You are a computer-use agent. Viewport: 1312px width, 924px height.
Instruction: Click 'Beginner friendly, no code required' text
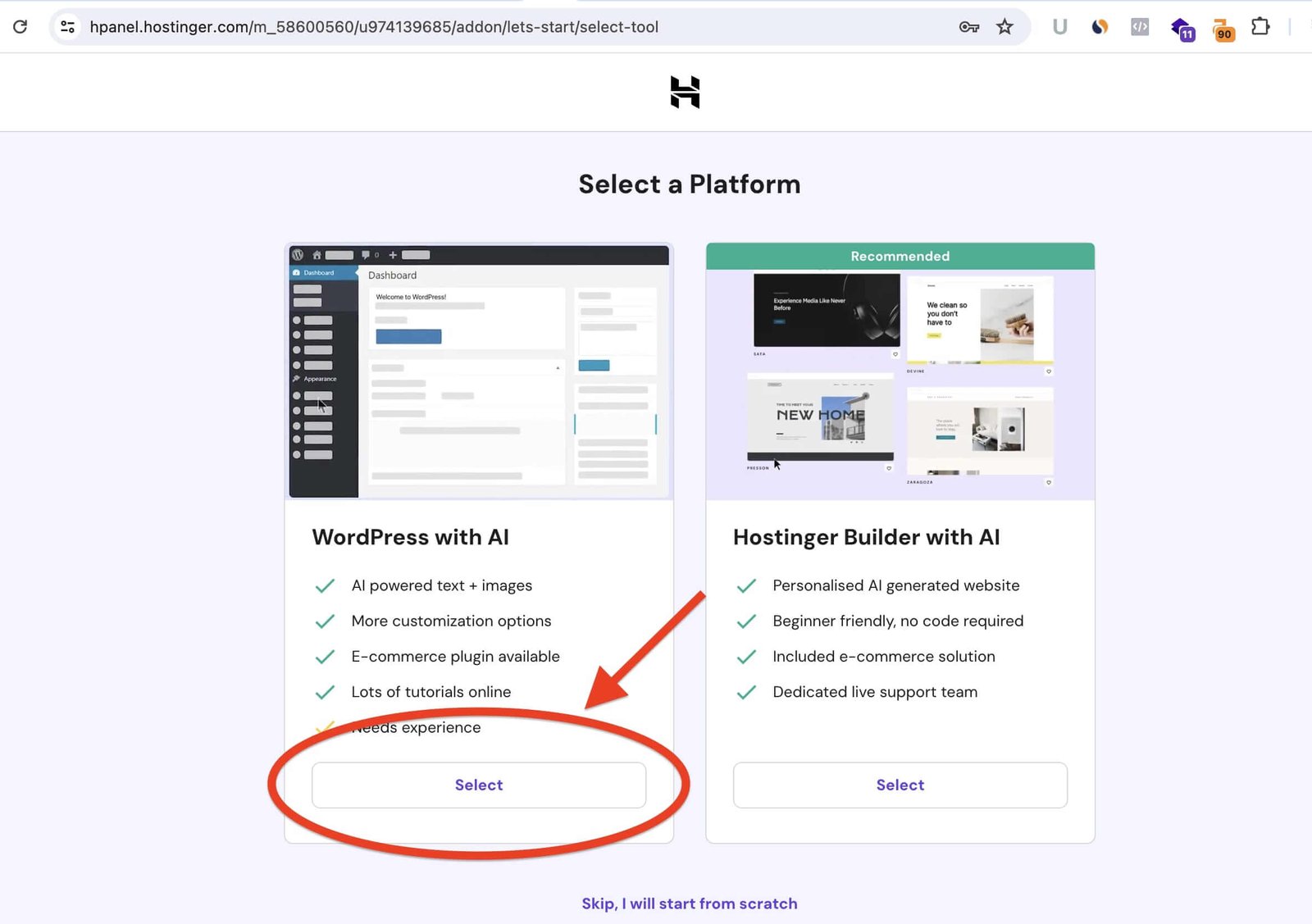click(898, 621)
